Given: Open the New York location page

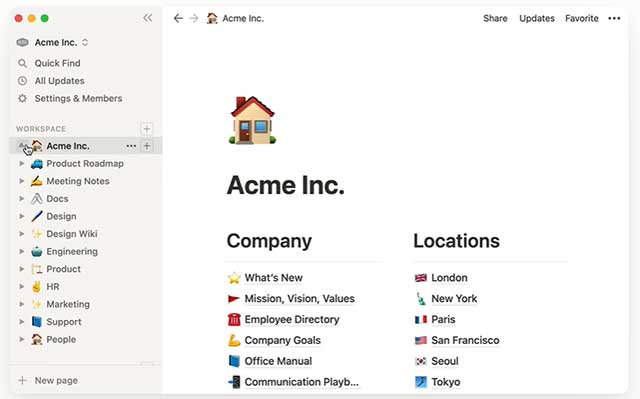Looking at the screenshot, I should 454,299.
